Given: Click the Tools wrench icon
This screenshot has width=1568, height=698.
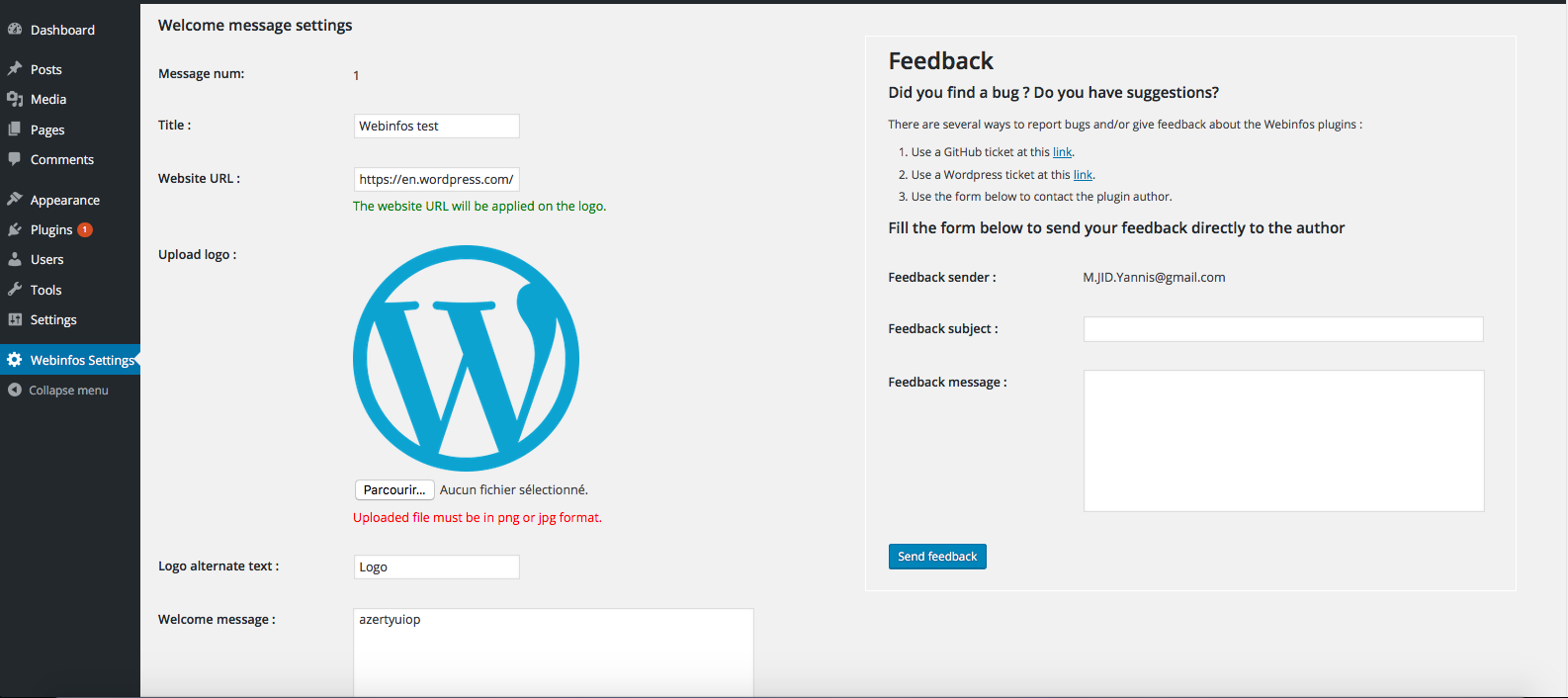Looking at the screenshot, I should pyautogui.click(x=15, y=290).
